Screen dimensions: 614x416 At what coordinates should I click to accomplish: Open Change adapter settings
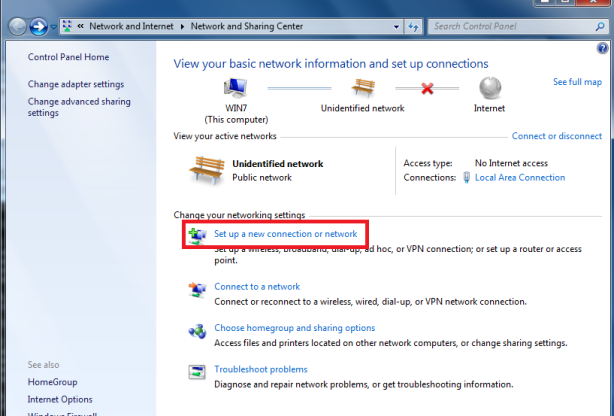click(76, 84)
